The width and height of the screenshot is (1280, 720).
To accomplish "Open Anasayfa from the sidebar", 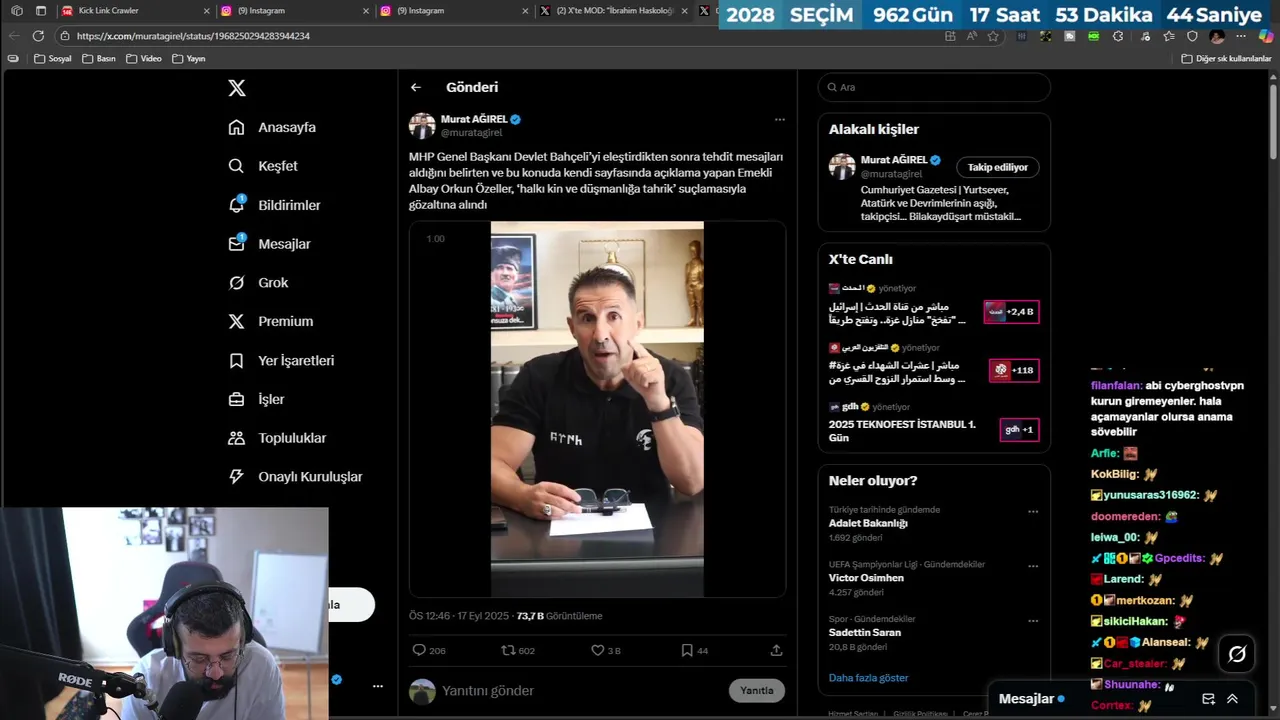I will tap(272, 127).
